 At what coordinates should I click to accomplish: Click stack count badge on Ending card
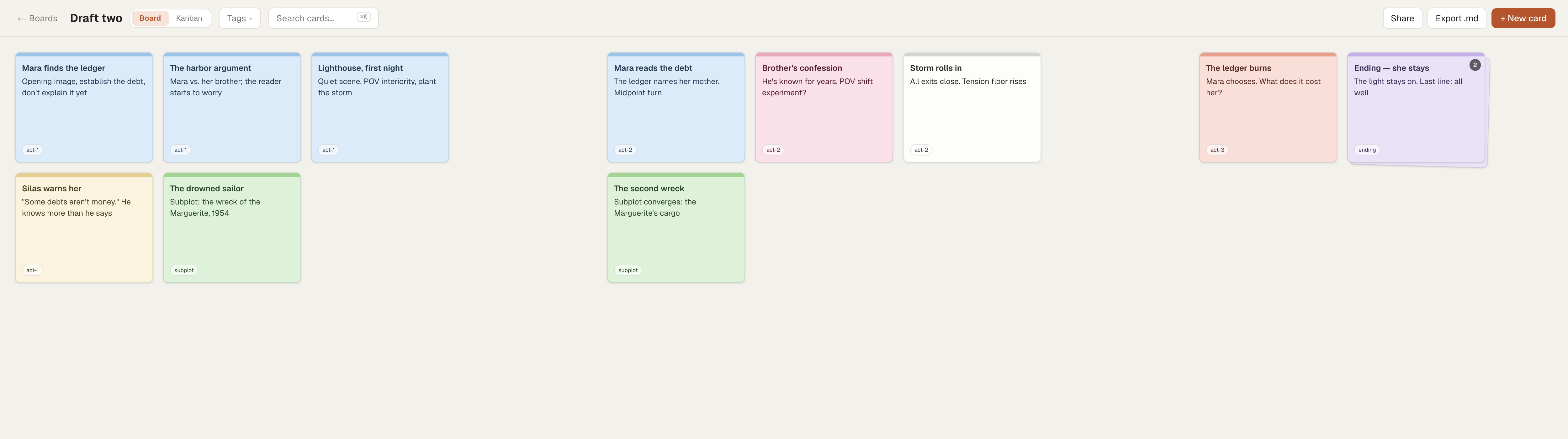[x=1474, y=65]
